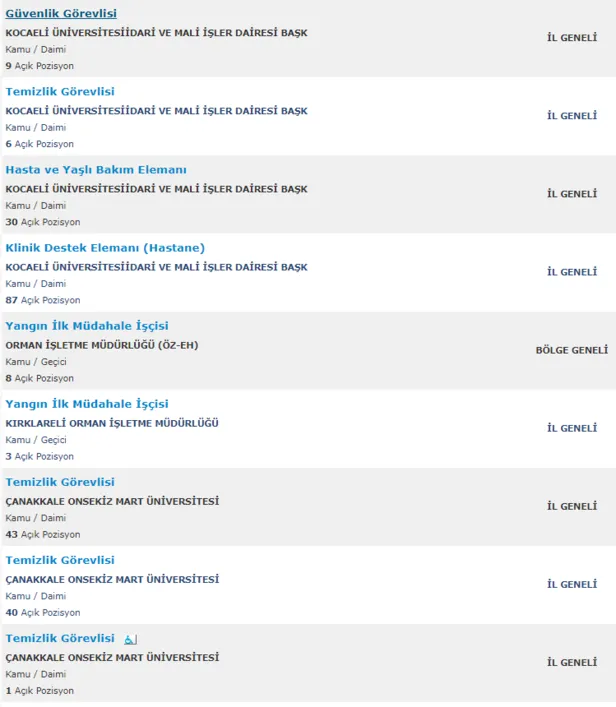The width and height of the screenshot is (616, 707).
Task: Open Temizlik Görevlisi listing with 43 positions
Action: coord(60,482)
